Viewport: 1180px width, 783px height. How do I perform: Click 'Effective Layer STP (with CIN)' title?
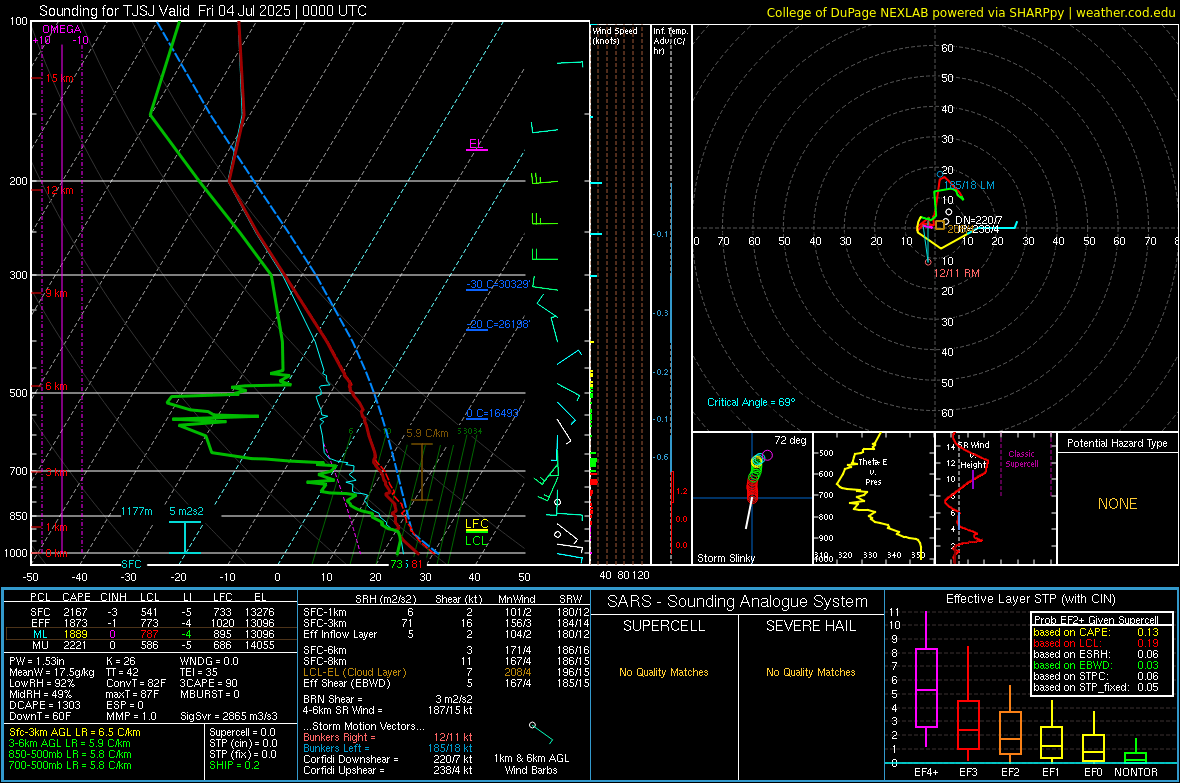pyautogui.click(x=1031, y=599)
